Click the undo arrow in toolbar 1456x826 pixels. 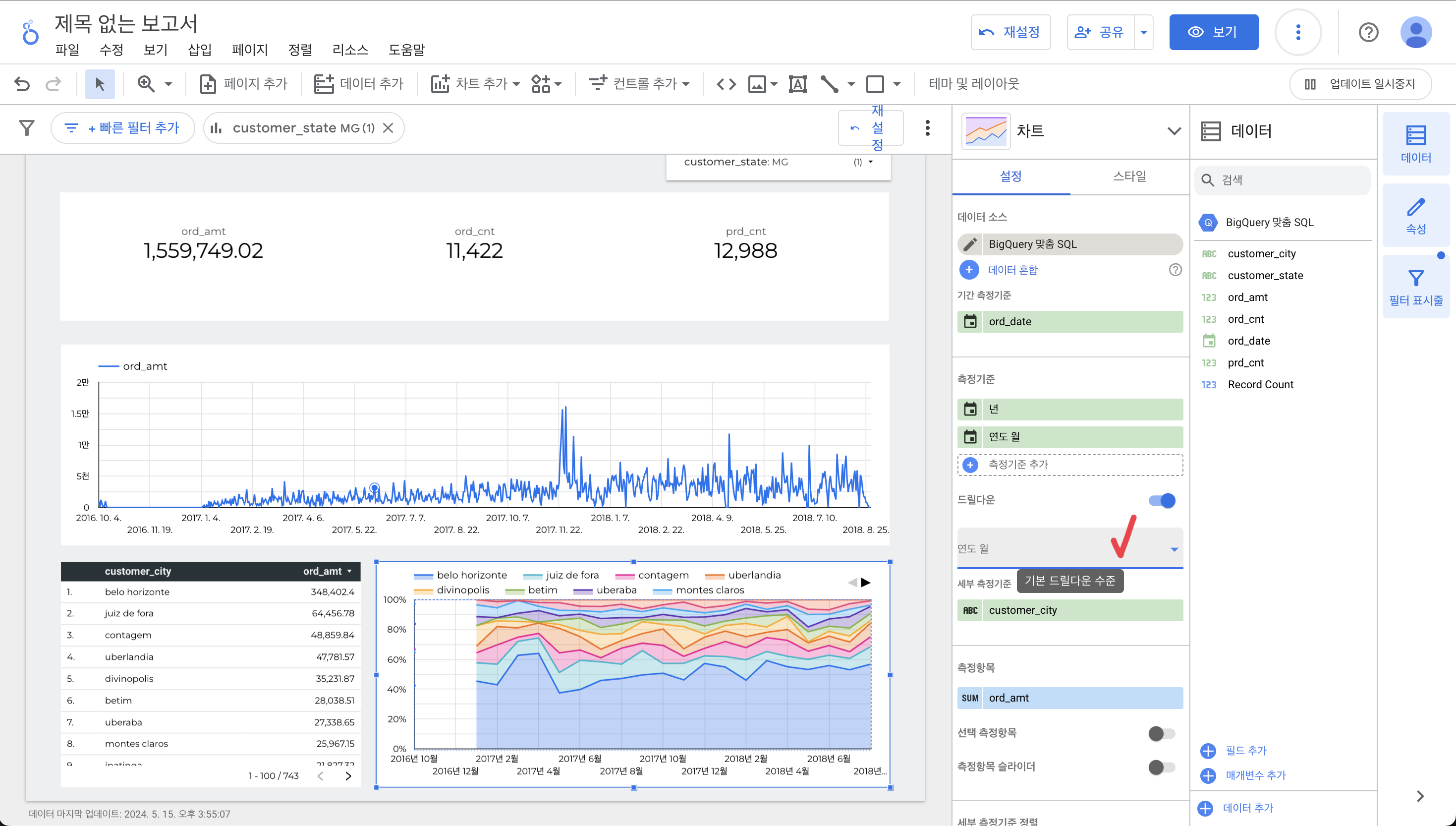coord(21,84)
